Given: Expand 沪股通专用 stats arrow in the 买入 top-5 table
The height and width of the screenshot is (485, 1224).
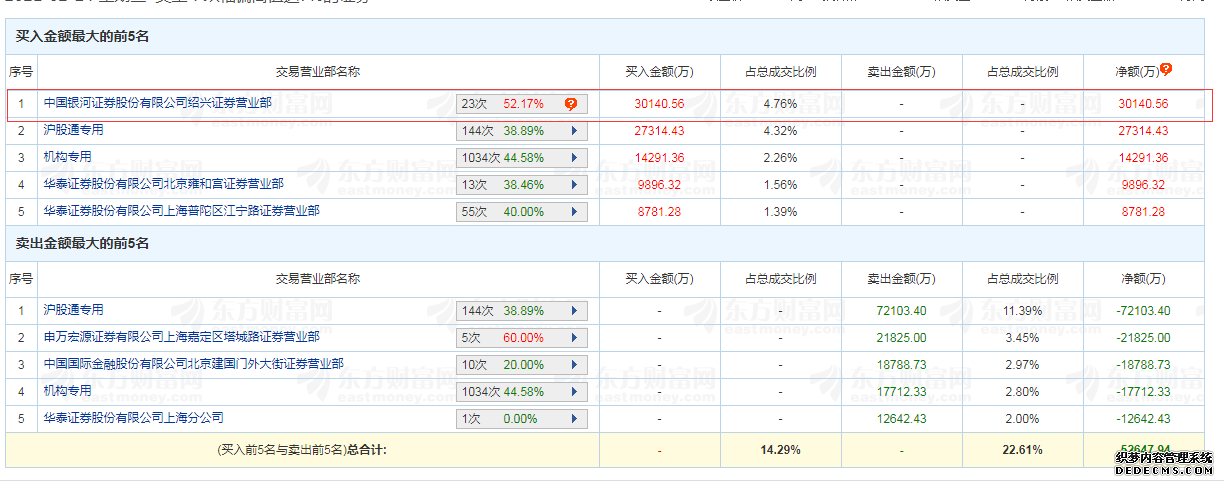Looking at the screenshot, I should pyautogui.click(x=574, y=131).
